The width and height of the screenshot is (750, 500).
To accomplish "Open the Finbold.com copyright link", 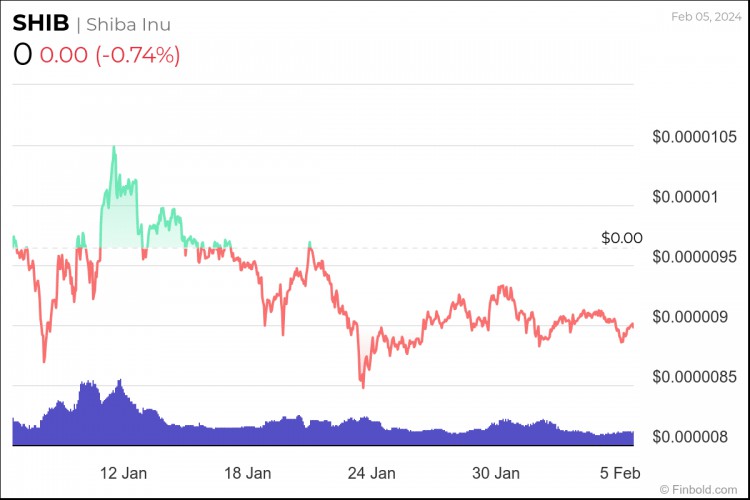I will (698, 490).
